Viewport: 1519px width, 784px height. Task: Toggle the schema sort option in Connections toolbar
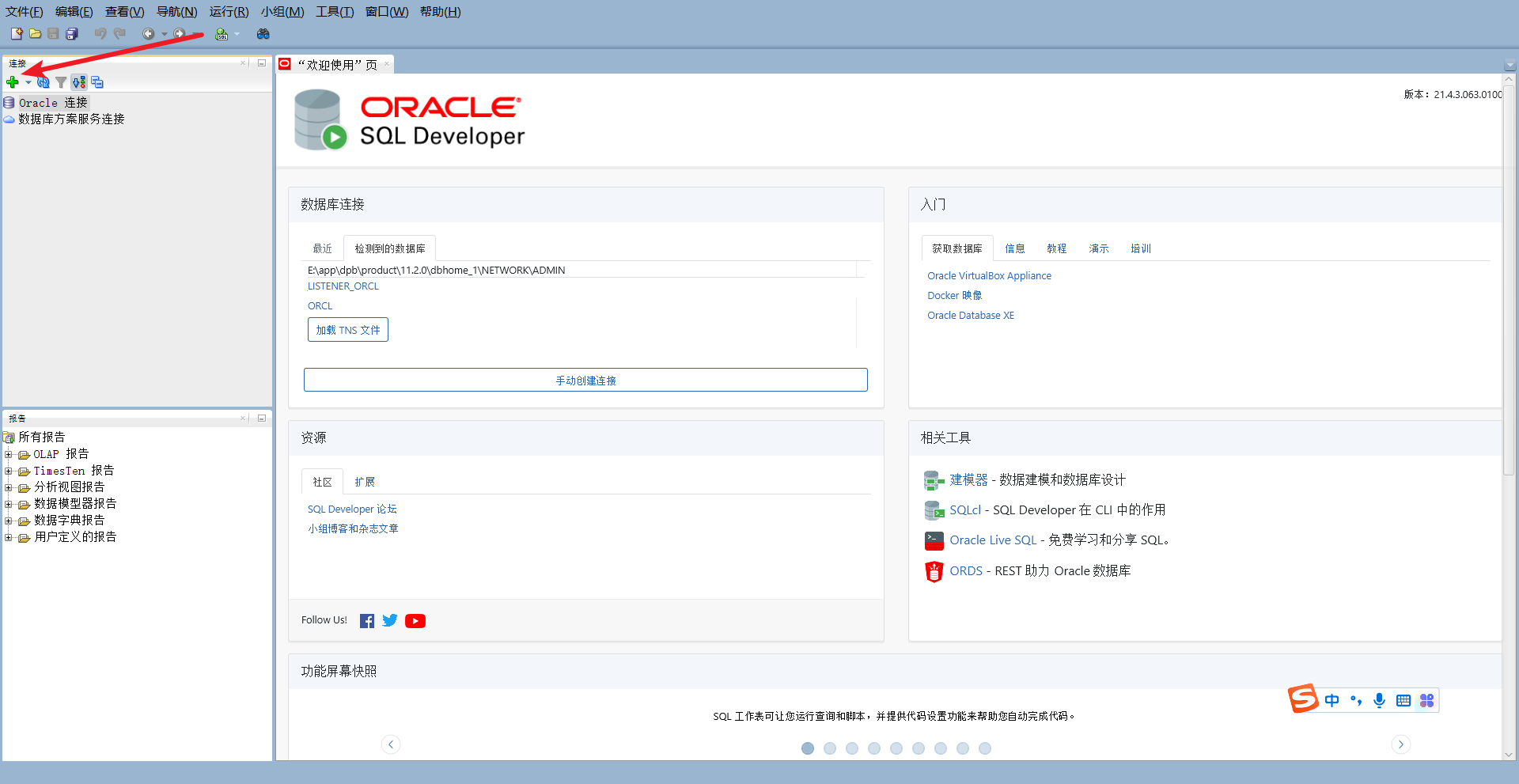[x=79, y=82]
